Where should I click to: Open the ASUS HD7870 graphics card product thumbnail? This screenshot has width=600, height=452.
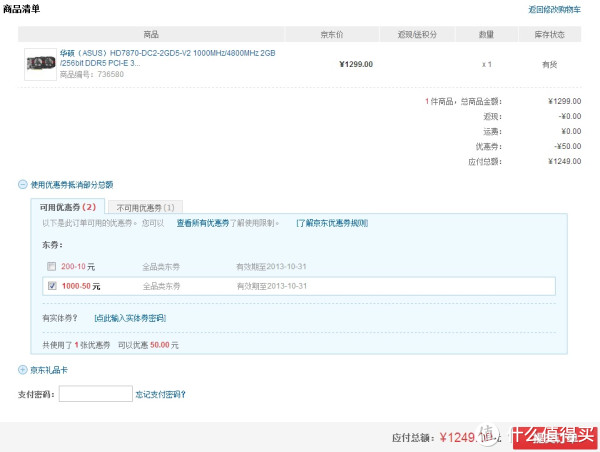(41, 64)
